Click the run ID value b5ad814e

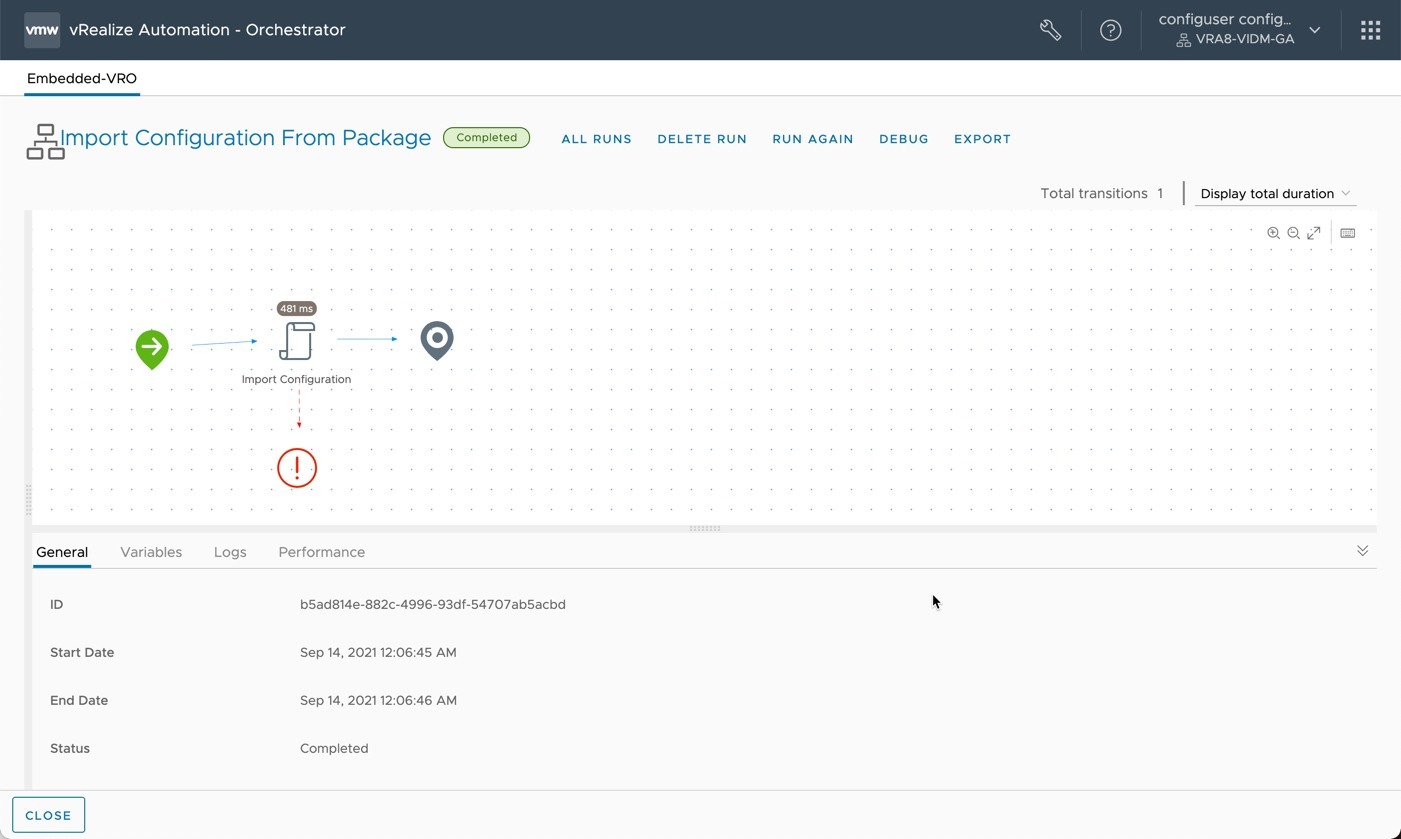pyautogui.click(x=433, y=604)
